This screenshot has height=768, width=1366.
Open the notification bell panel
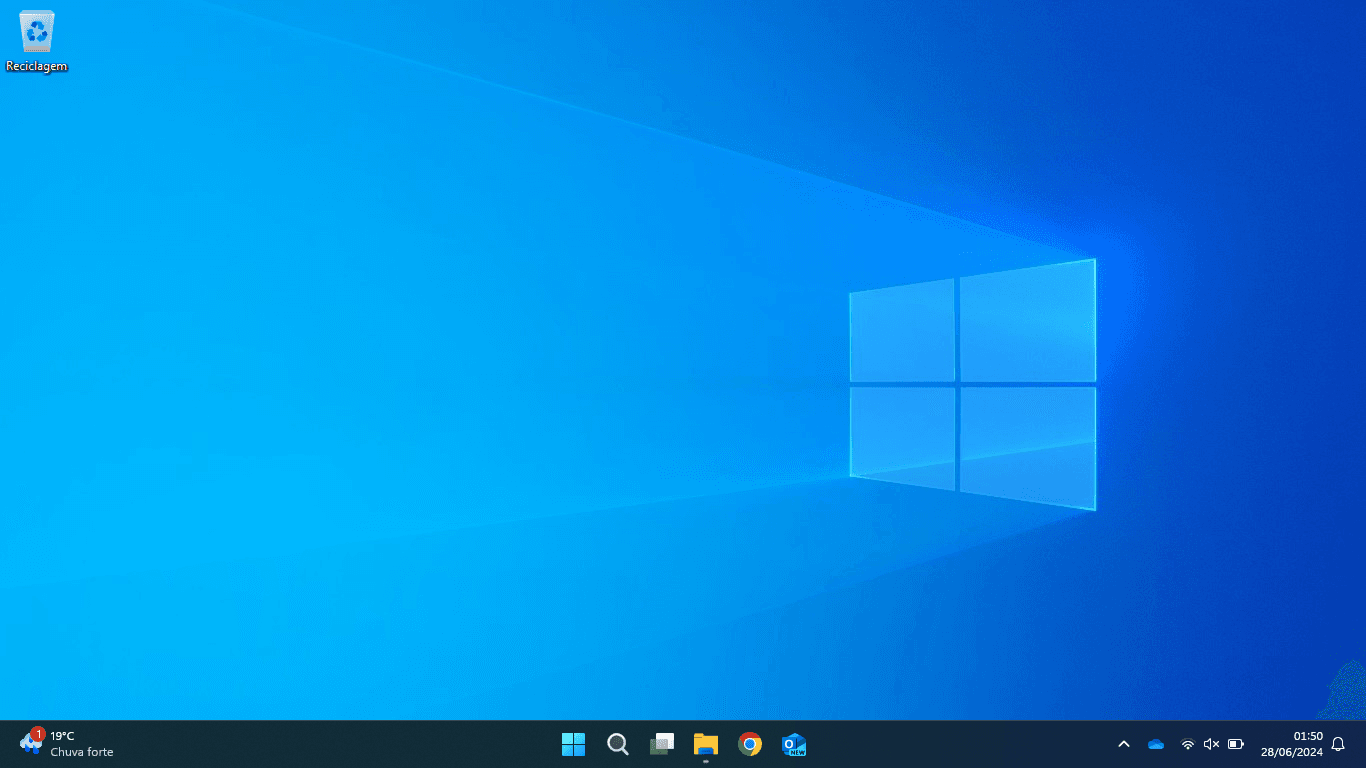coord(1338,744)
